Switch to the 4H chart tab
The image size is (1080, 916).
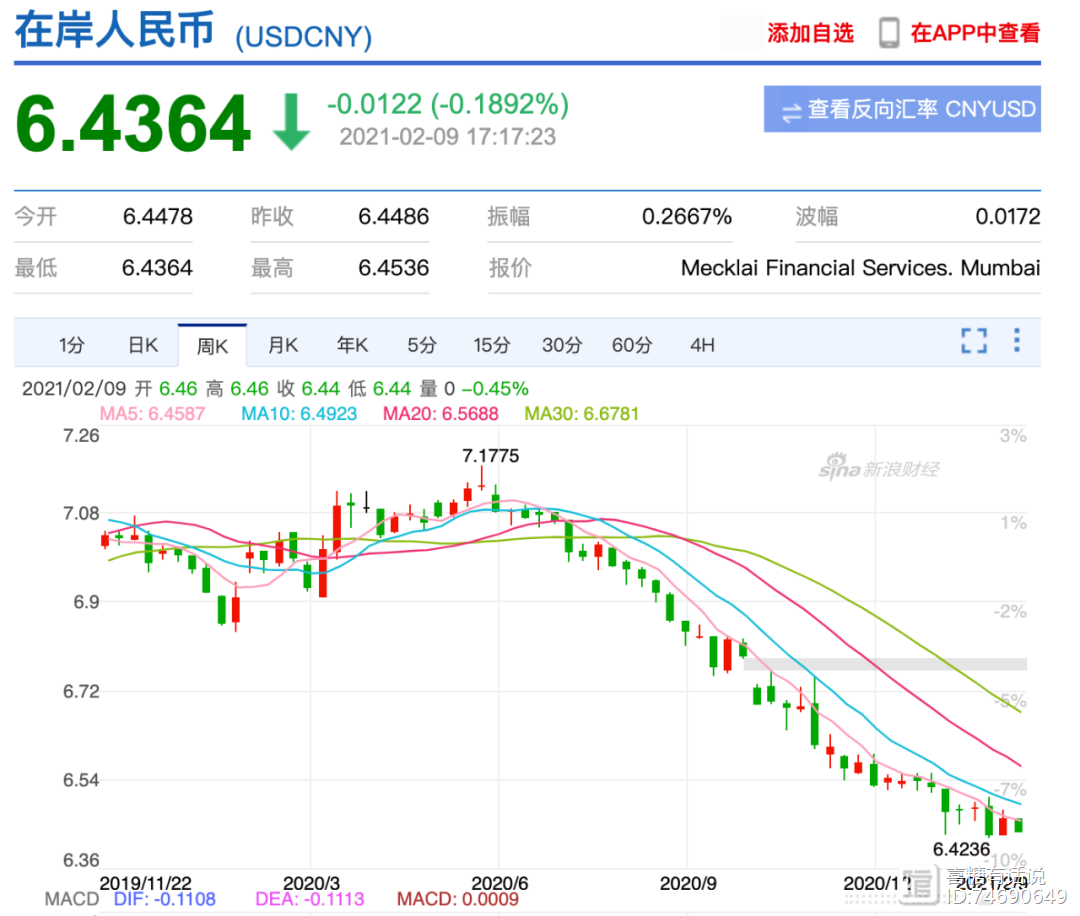(702, 345)
